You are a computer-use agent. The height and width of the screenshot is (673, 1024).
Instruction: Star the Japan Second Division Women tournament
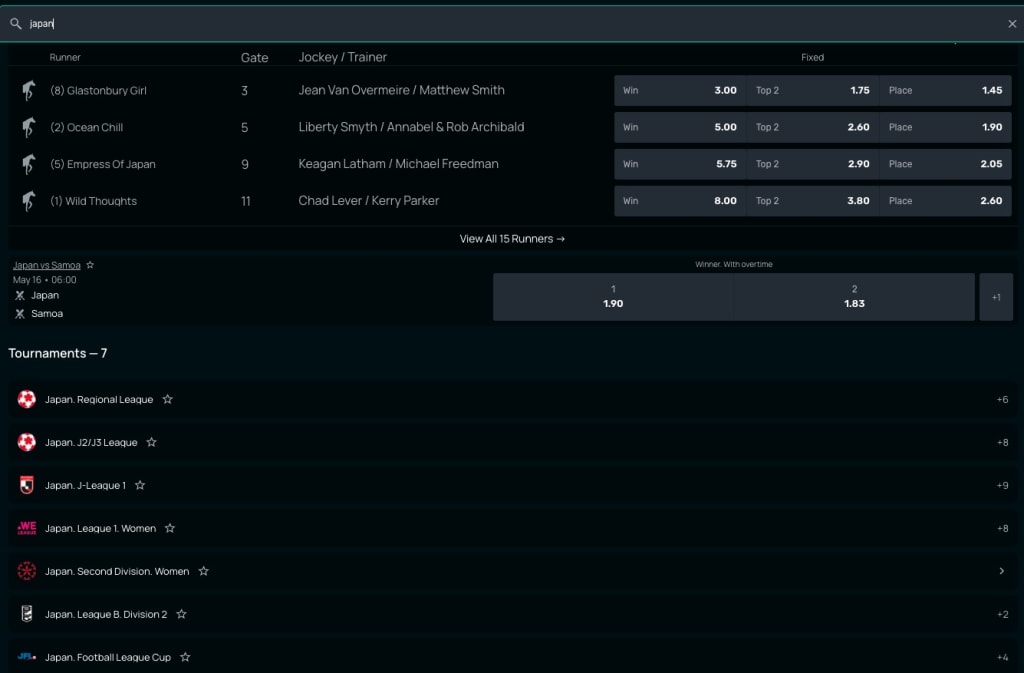coord(204,571)
